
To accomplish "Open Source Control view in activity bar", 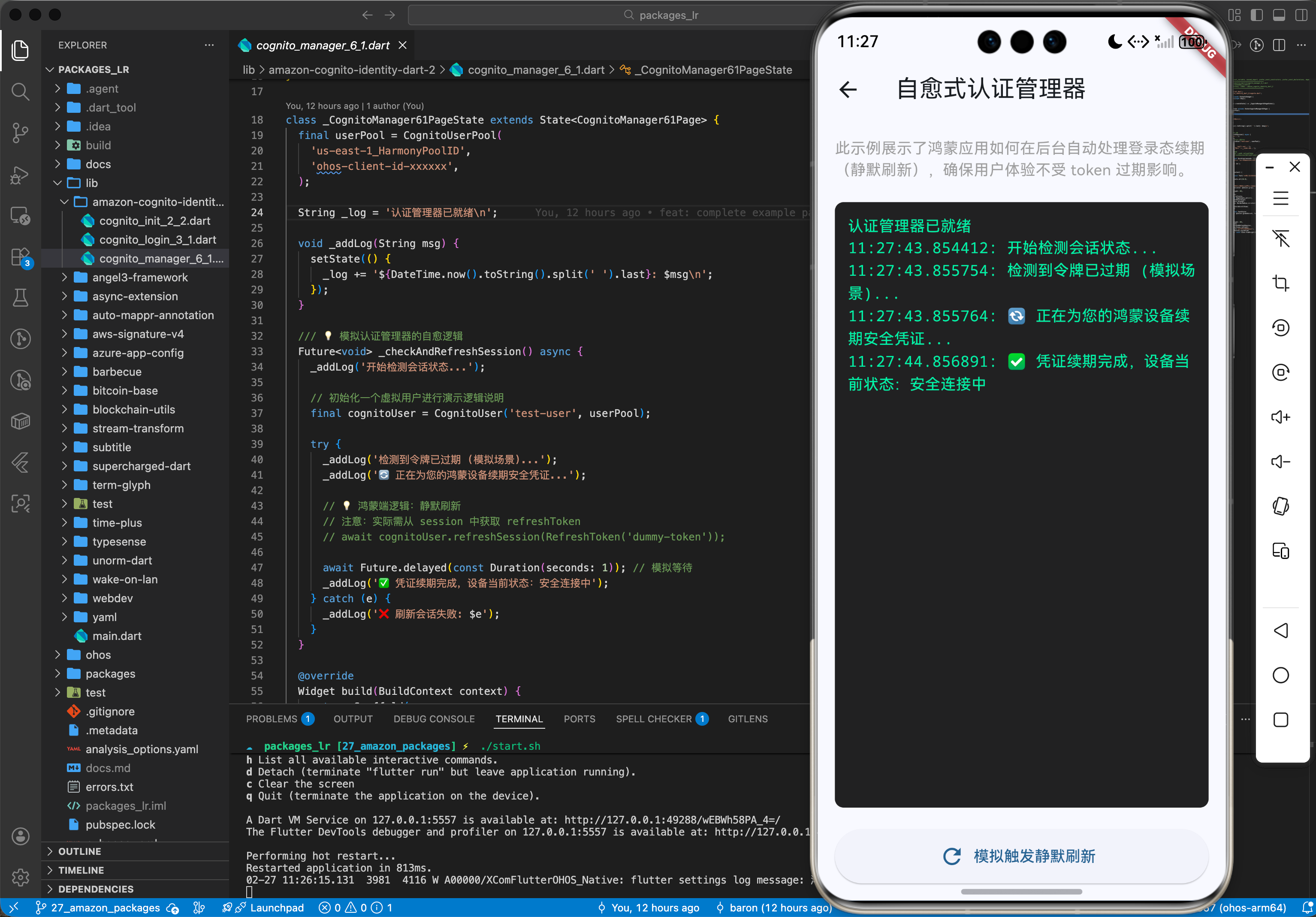I will [21, 133].
